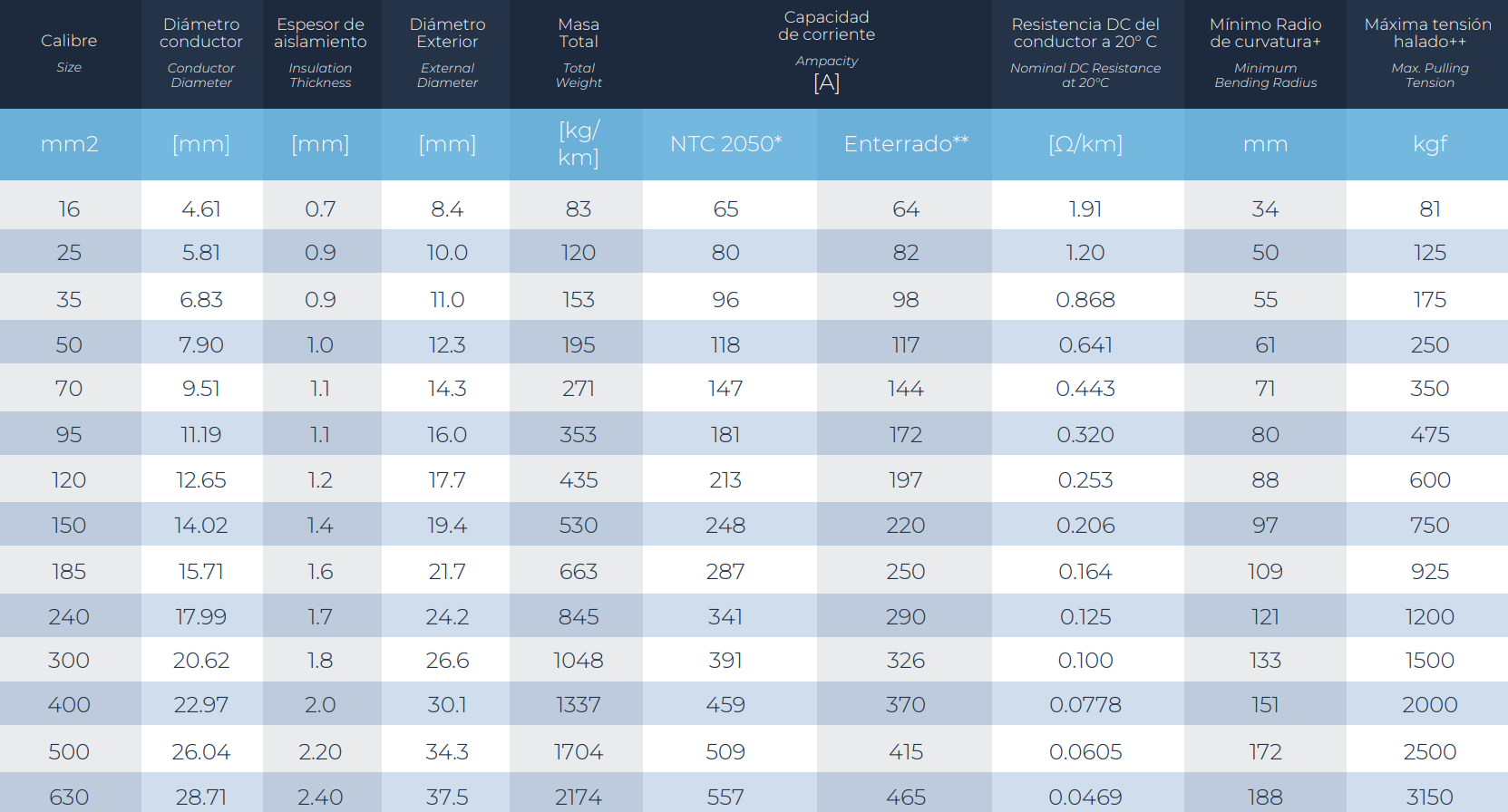Screen dimensions: 1508x812
Task: Click the NTC 2050* subheader cell
Action: click(x=725, y=144)
